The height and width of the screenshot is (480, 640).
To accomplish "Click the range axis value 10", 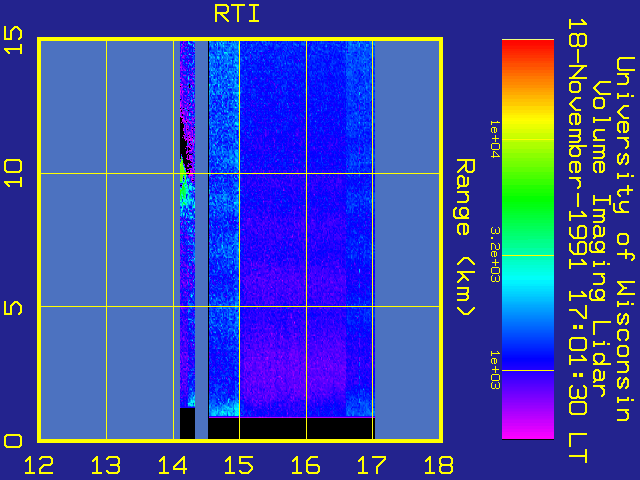I will point(13,173).
